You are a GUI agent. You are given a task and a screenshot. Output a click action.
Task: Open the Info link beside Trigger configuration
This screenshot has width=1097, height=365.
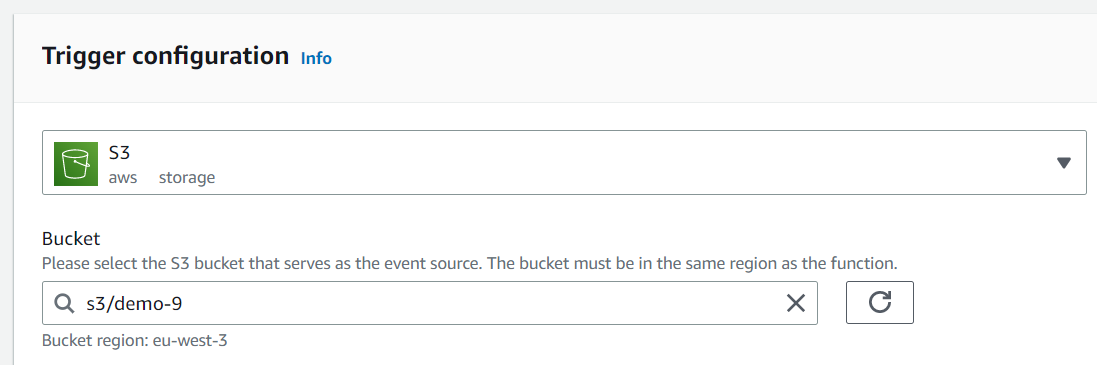pyautogui.click(x=316, y=58)
